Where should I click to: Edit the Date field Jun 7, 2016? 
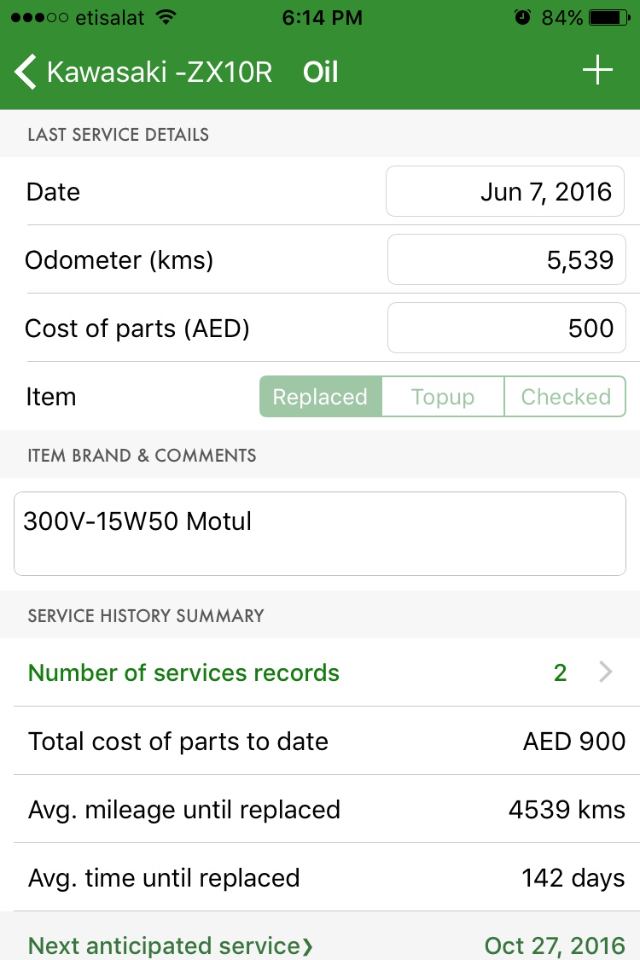pos(505,192)
